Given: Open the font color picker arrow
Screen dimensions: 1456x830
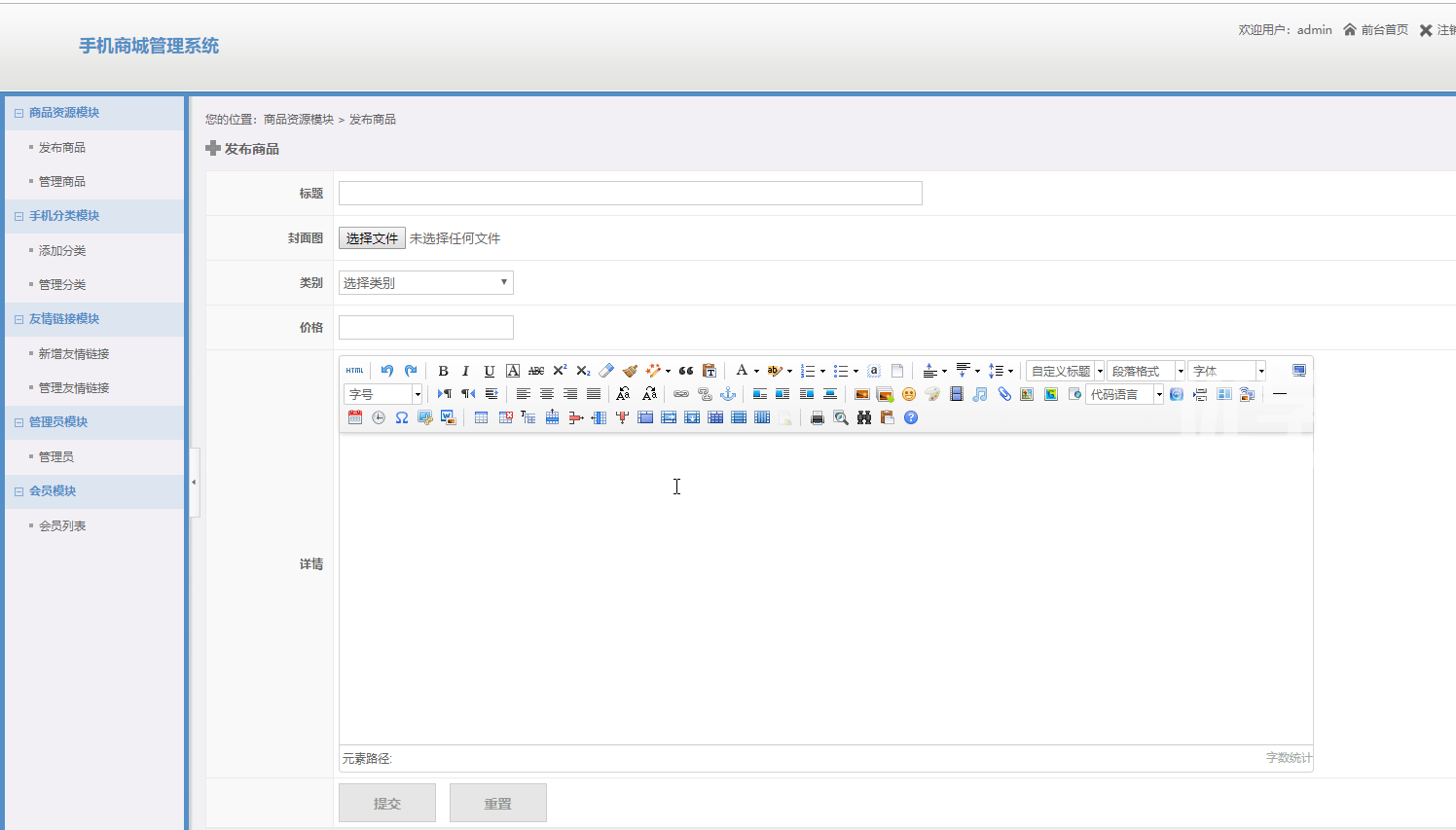Looking at the screenshot, I should point(756,371).
